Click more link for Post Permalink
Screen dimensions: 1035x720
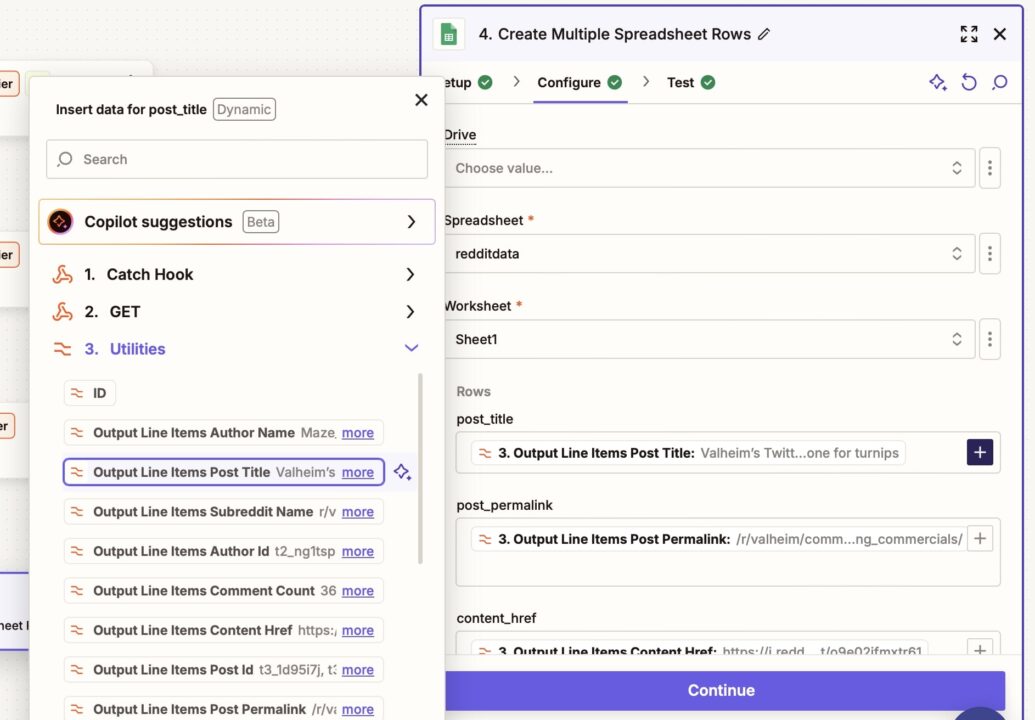tap(358, 709)
